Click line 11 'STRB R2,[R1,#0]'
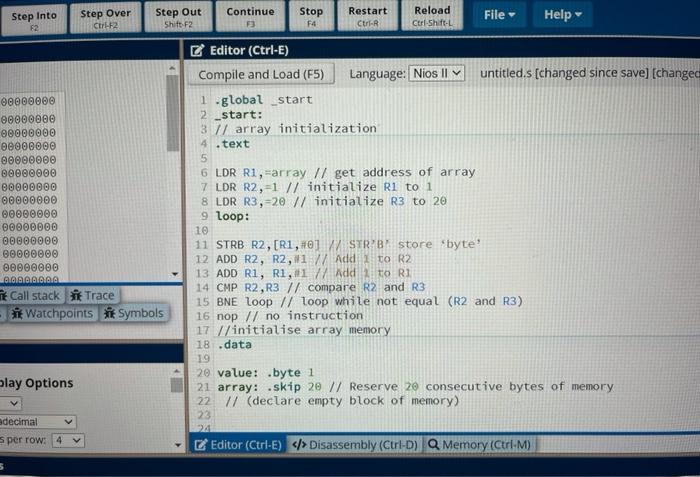Screen dimensions: 700x477 coord(348,245)
